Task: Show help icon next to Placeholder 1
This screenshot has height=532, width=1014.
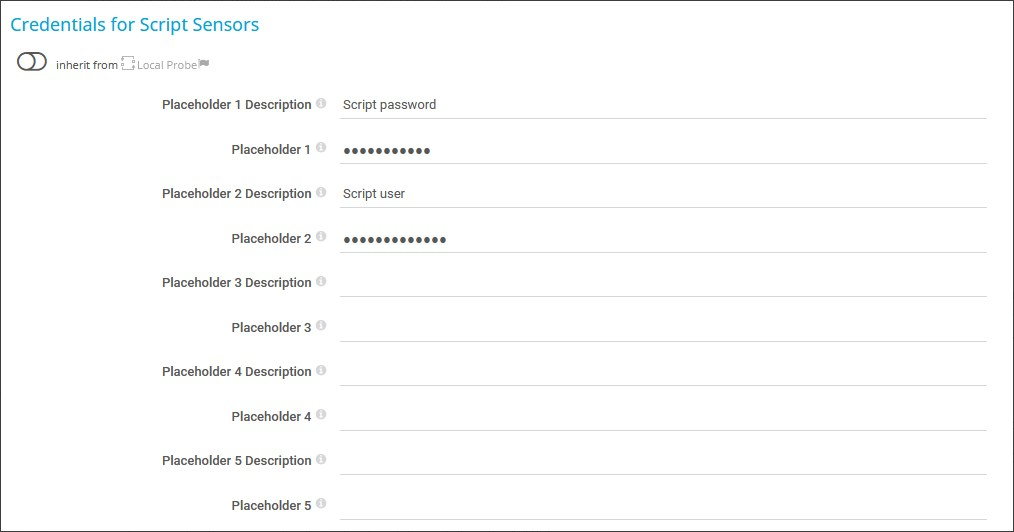Action: click(x=321, y=148)
